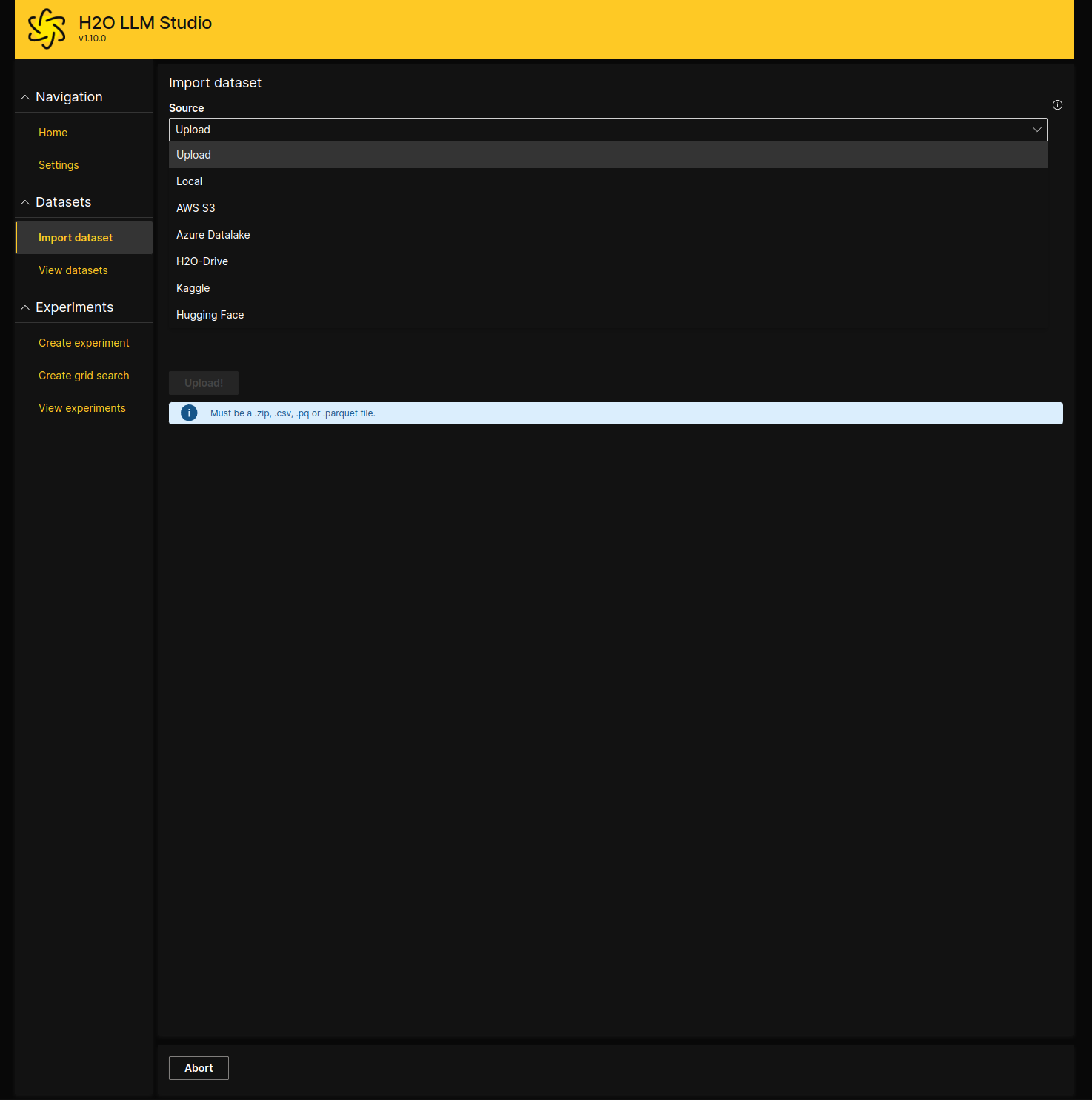Go to Home in the sidebar
This screenshot has height=1100, width=1092.
click(x=84, y=133)
